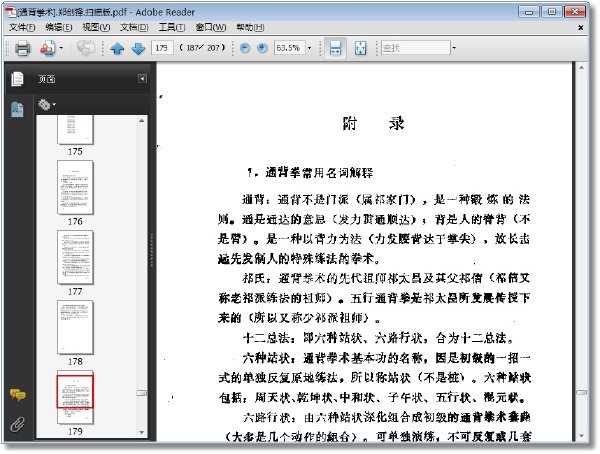Expand the collaborate icon dropdown arrow
600x454 pixels.
click(x=61, y=48)
